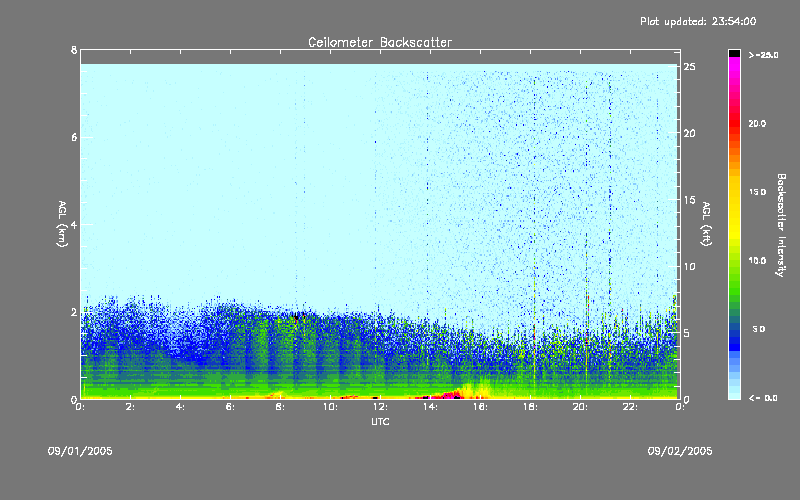Click the 5.0 colorbar tick label
800x500 pixels.
click(x=759, y=329)
